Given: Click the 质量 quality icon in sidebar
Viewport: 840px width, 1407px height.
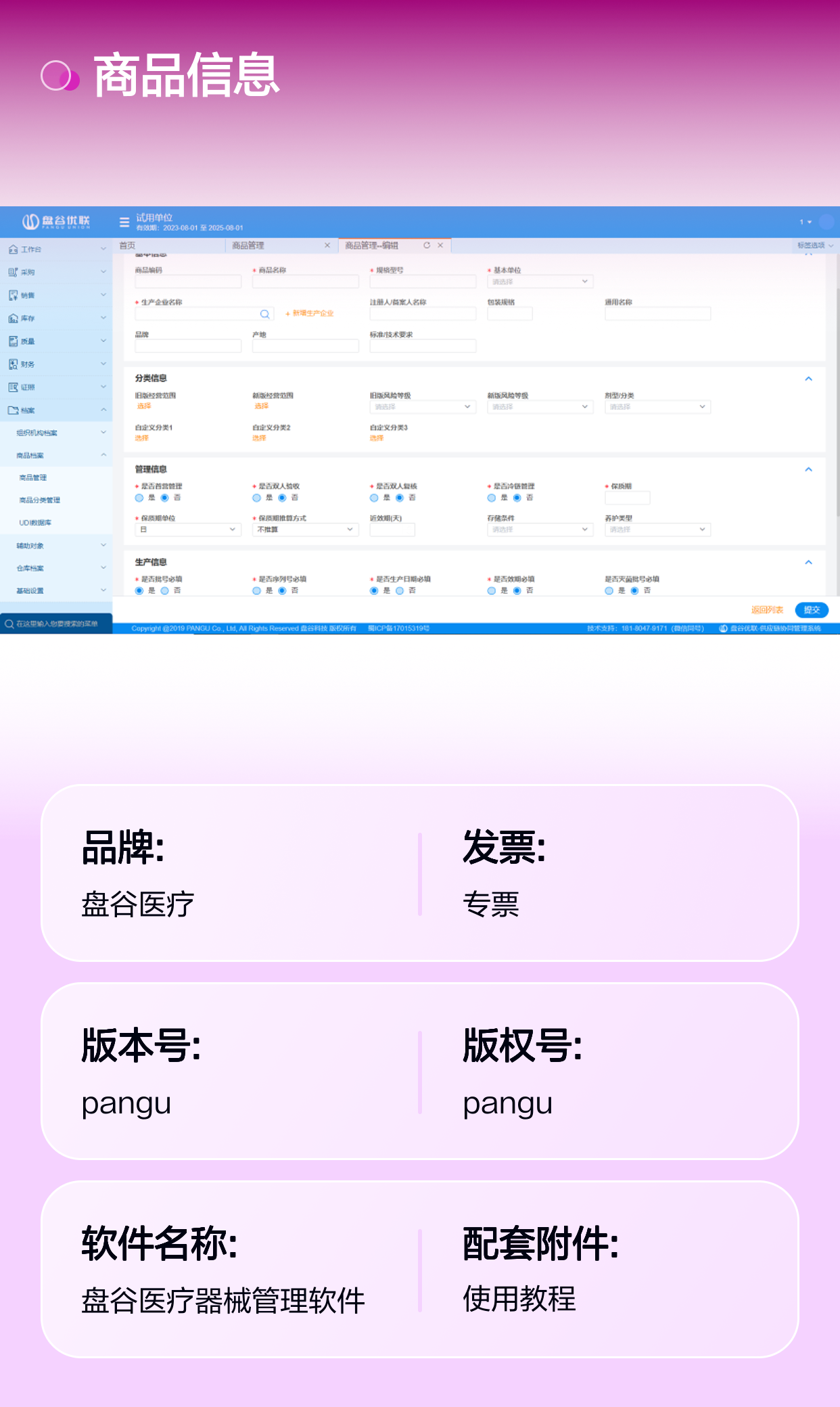Looking at the screenshot, I should (x=13, y=341).
